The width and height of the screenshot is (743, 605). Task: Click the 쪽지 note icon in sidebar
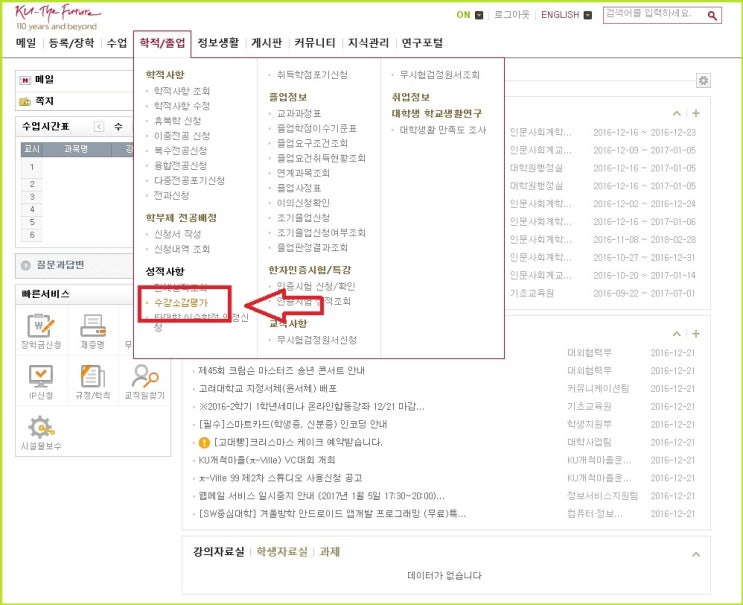(x=25, y=102)
